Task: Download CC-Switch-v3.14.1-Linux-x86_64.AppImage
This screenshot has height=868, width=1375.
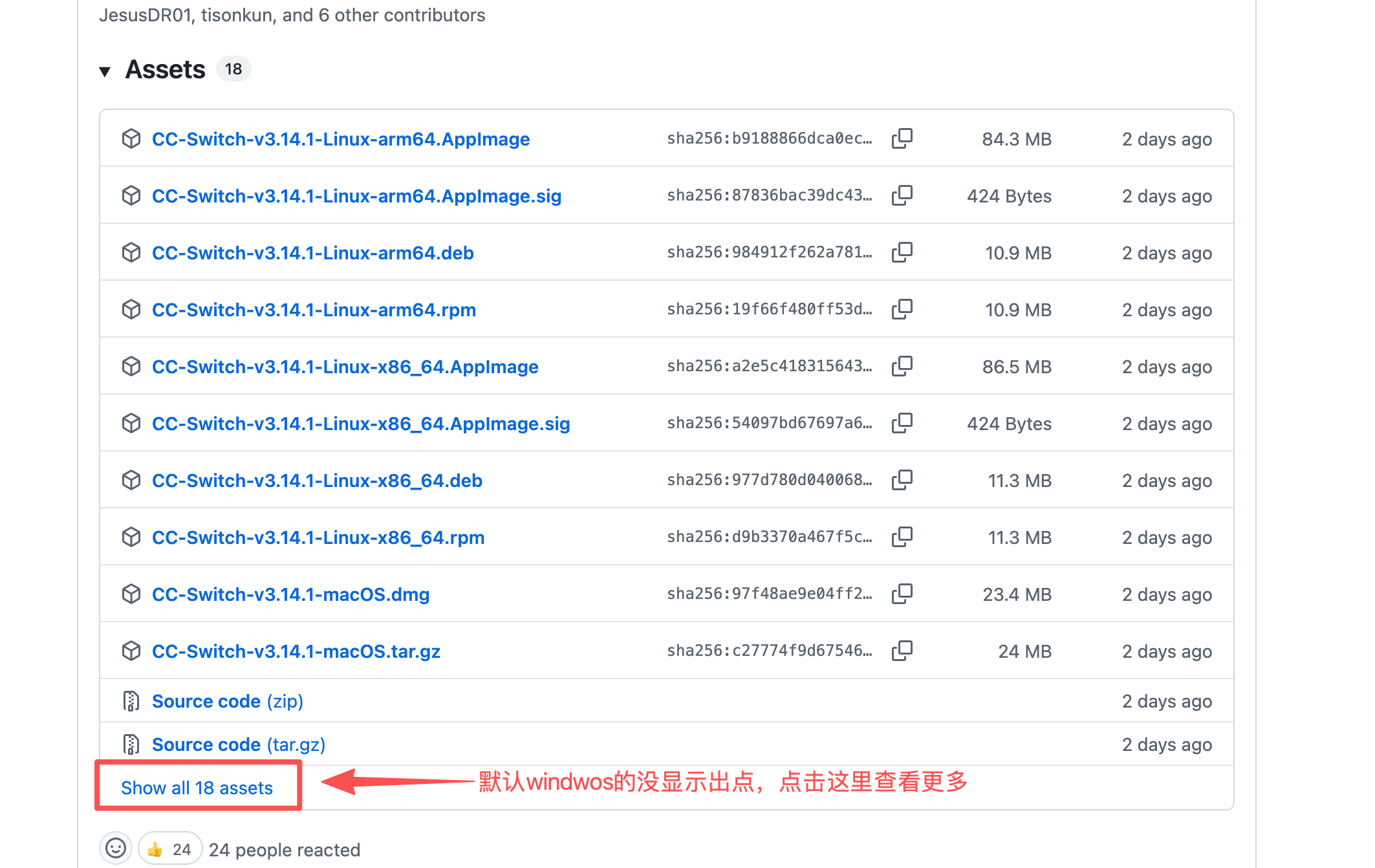Action: click(x=345, y=367)
